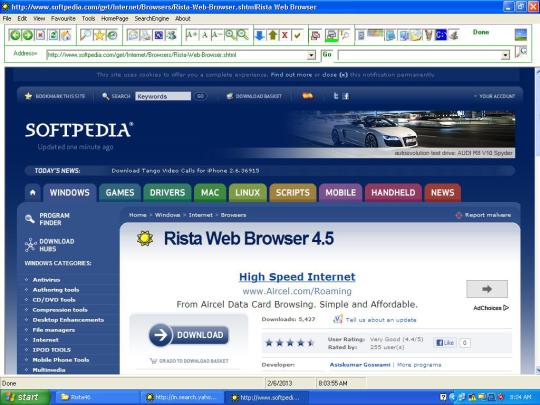Select the DRIVERS category tab
Image resolution: width=540 pixels, height=405 pixels.
click(167, 193)
